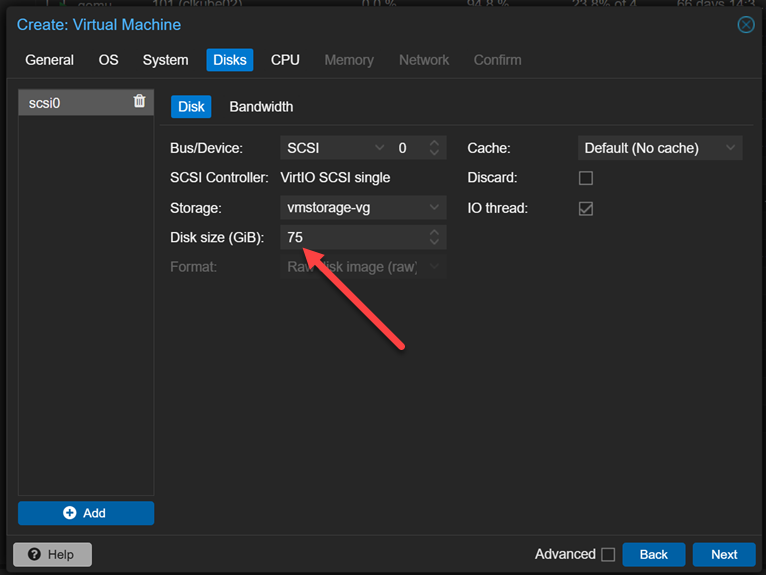This screenshot has height=575, width=766.
Task: Go Back to previous step
Action: [x=653, y=554]
